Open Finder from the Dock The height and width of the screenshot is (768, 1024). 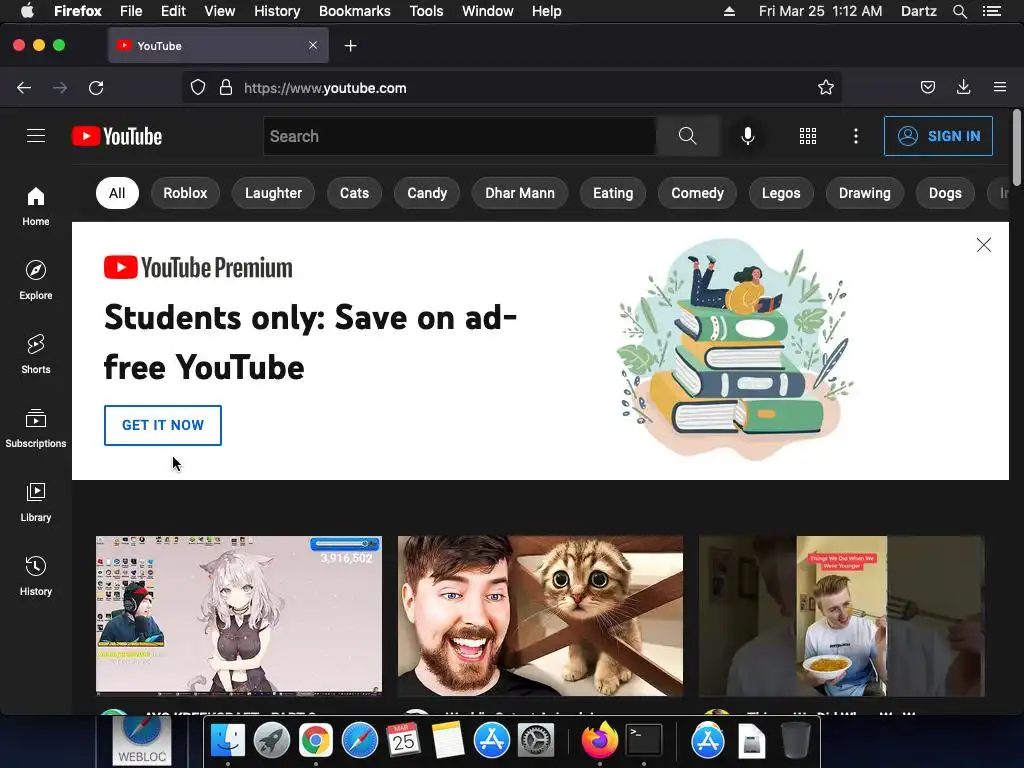pos(227,741)
